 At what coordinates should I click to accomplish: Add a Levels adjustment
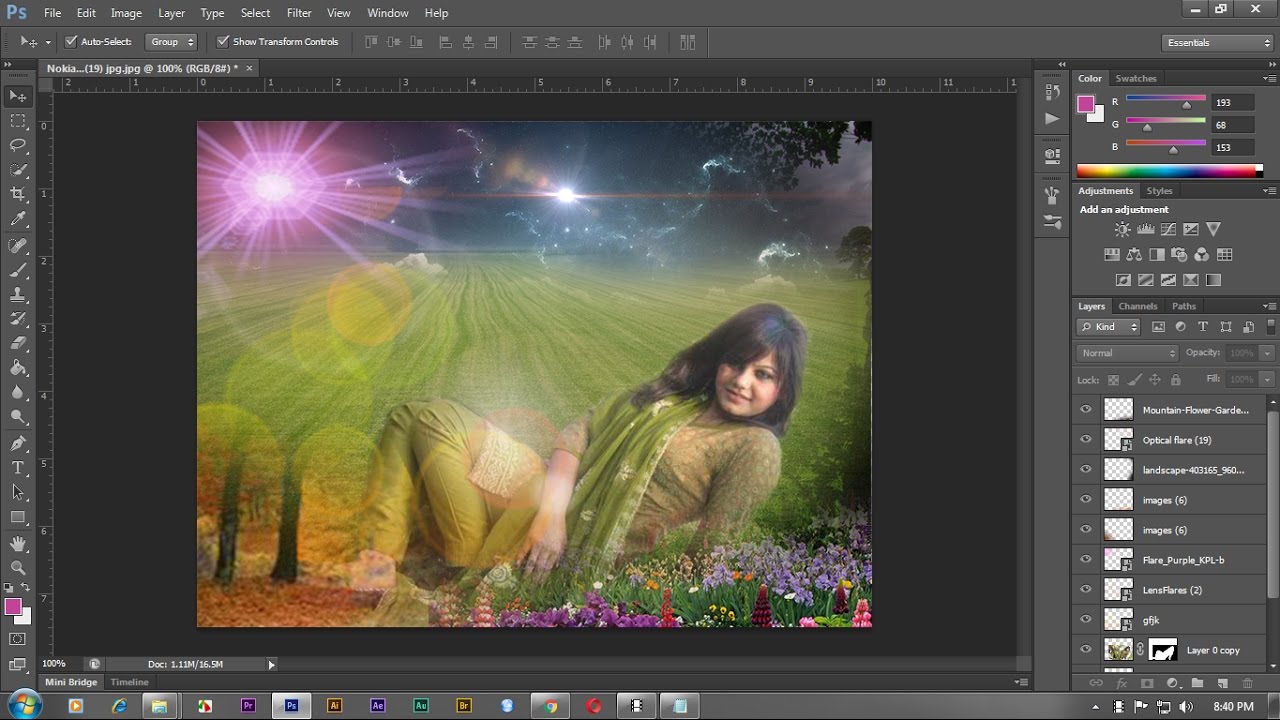point(1146,230)
